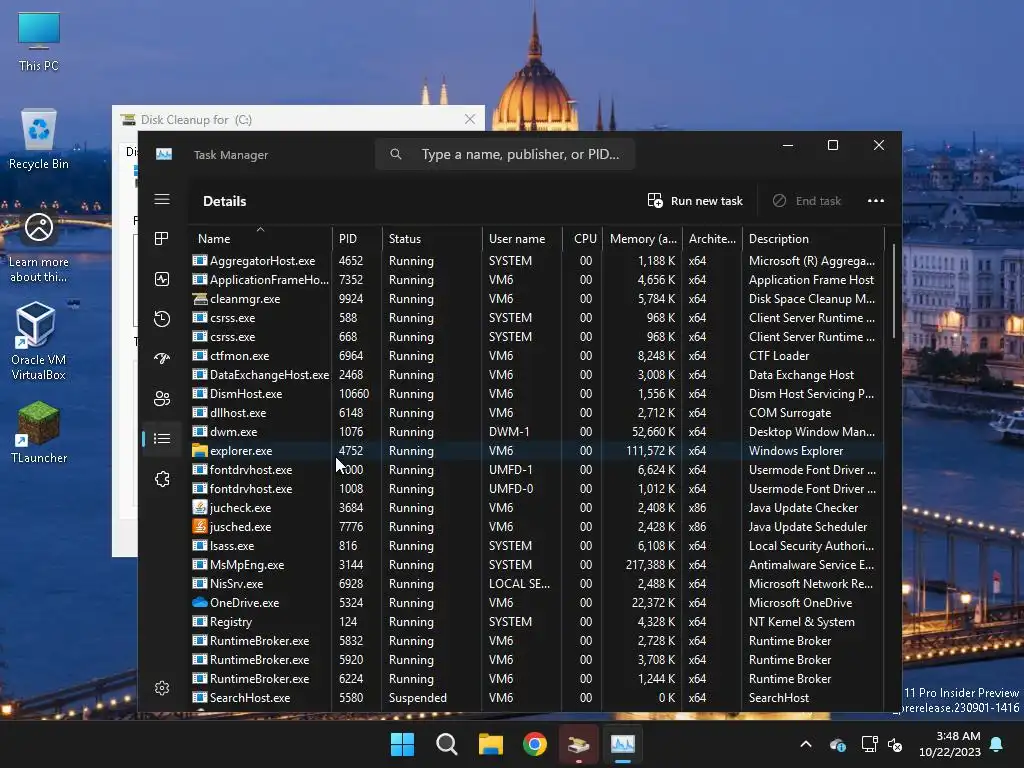Sort by the PID column header
Screen dimensions: 1024x768
click(357, 238)
